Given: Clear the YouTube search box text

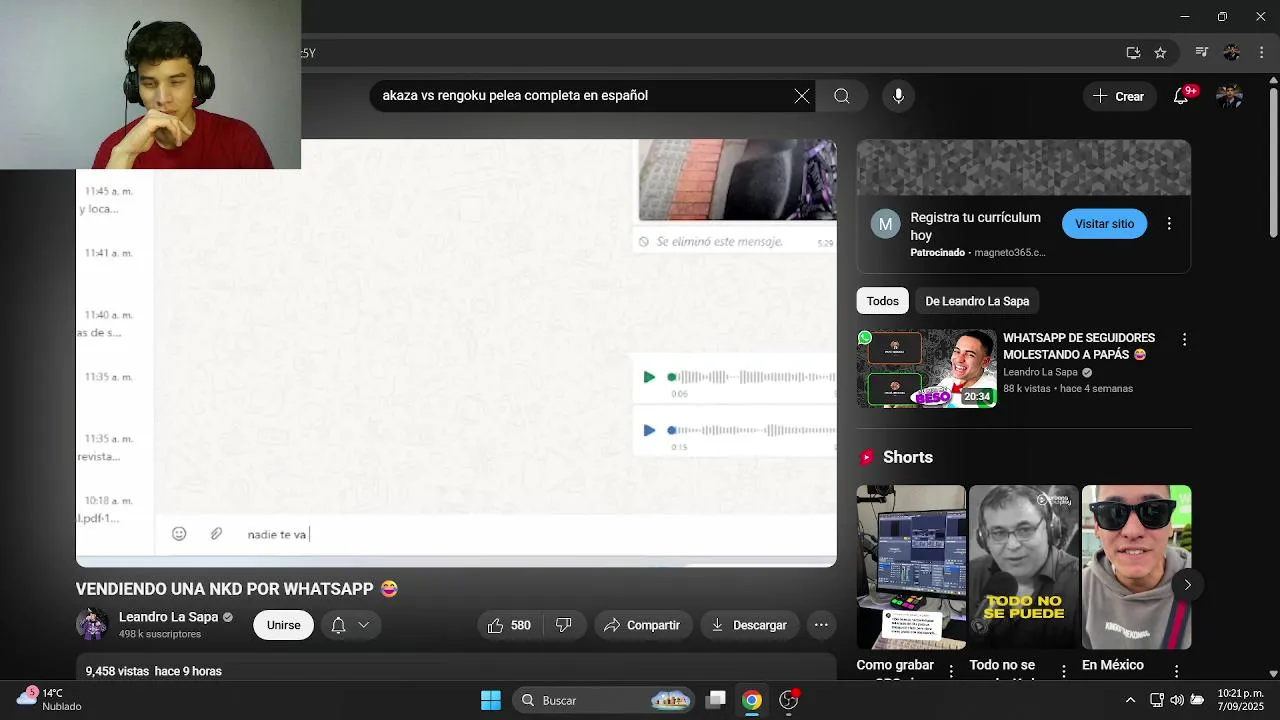Looking at the screenshot, I should coord(802,96).
